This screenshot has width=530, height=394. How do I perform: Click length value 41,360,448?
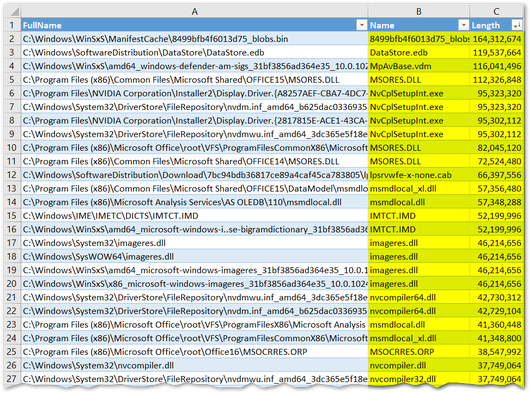point(496,324)
